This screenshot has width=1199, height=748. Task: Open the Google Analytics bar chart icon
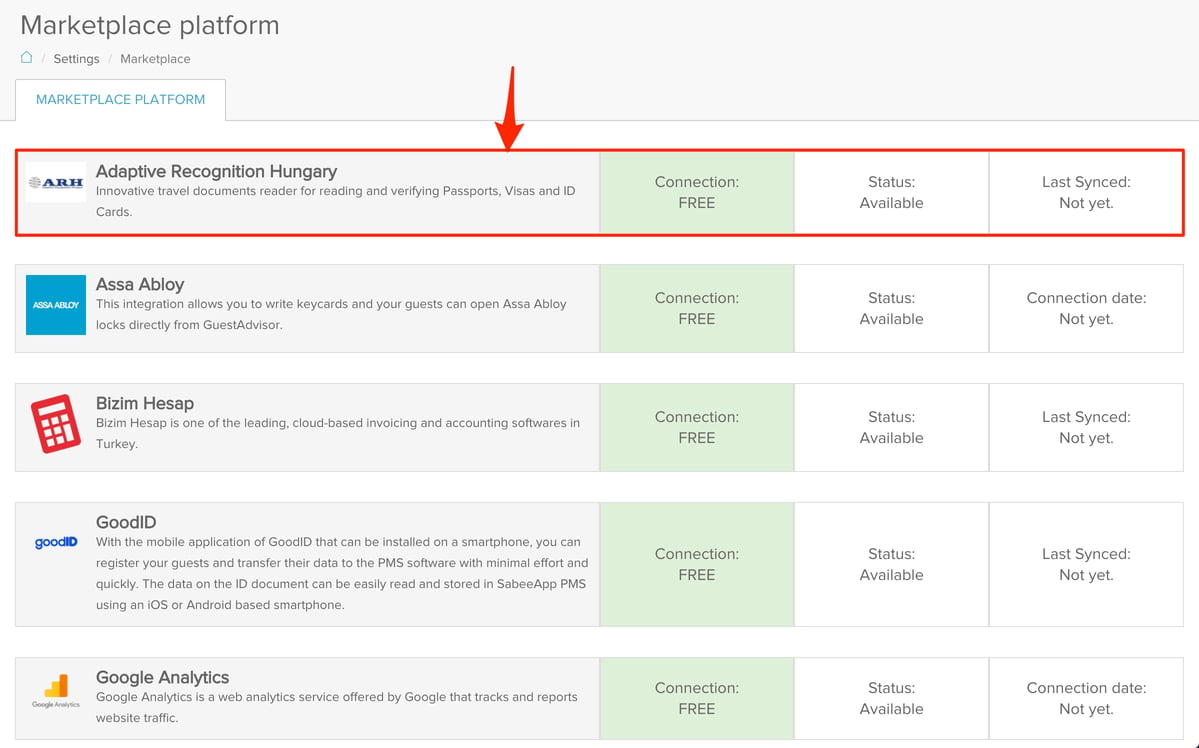pyautogui.click(x=56, y=691)
